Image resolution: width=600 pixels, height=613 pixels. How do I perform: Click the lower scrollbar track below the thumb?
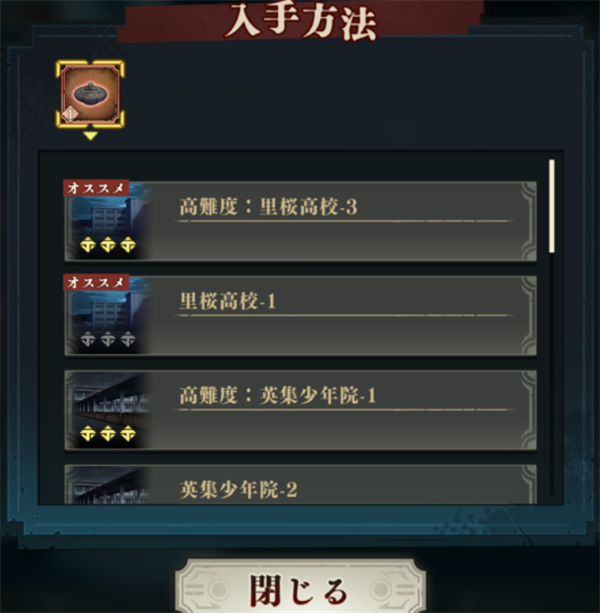tap(552, 375)
